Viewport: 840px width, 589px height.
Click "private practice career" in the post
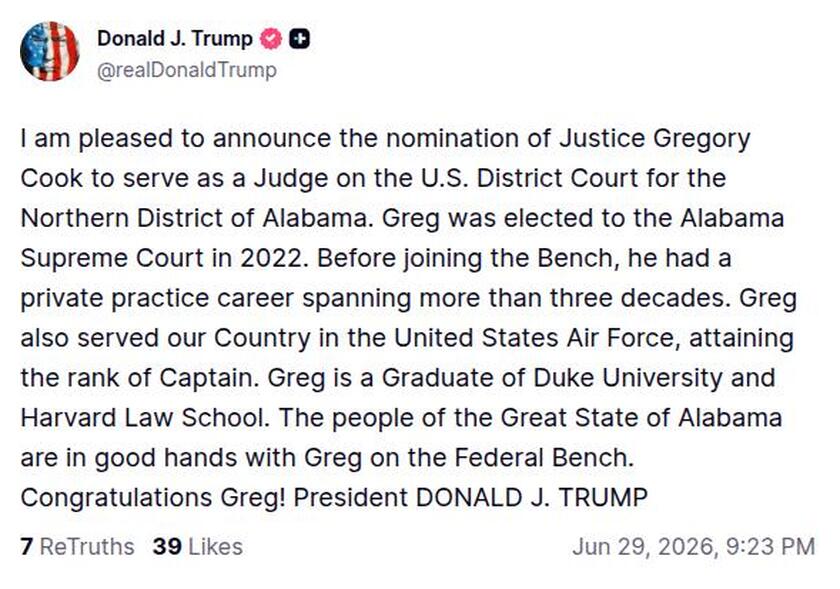click(x=157, y=299)
